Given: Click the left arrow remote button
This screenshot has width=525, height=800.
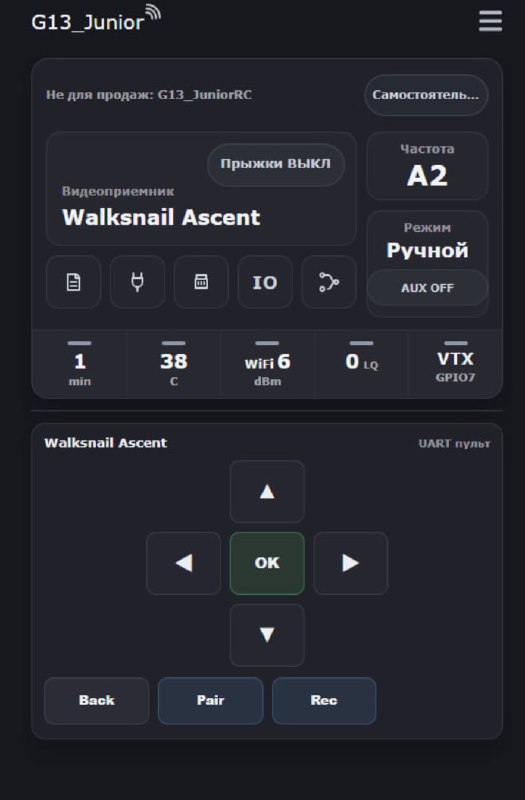Looking at the screenshot, I should tap(184, 563).
